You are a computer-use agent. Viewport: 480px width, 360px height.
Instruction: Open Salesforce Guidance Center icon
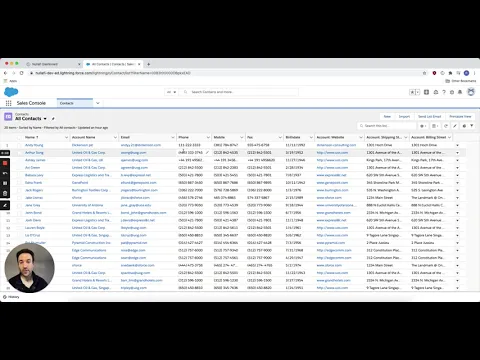click(x=436, y=92)
